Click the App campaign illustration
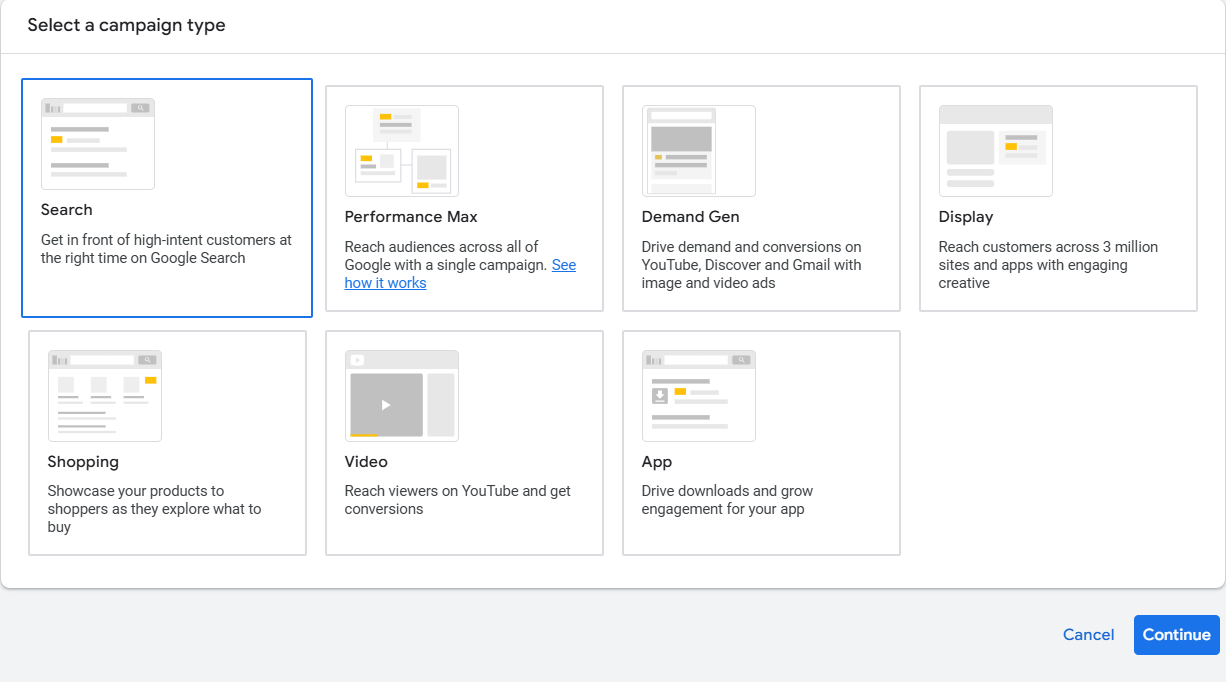The image size is (1226, 682). 699,396
